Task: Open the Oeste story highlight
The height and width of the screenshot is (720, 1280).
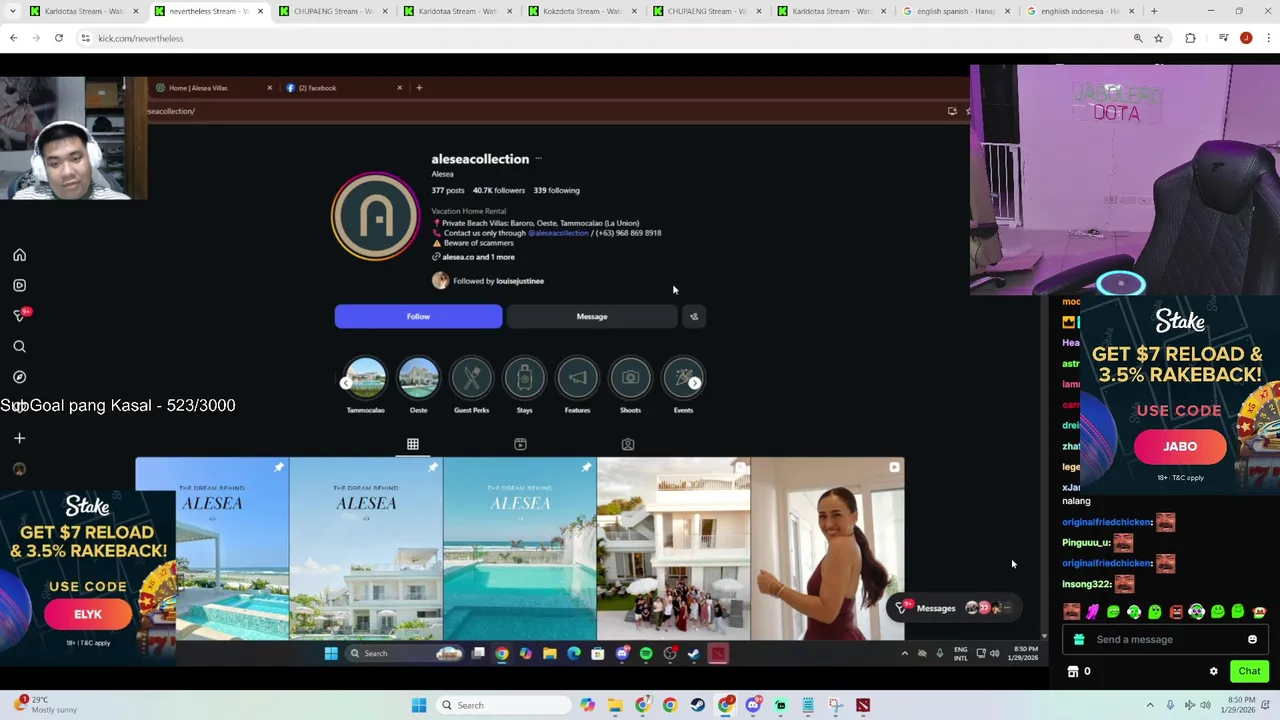Action: 418,378
